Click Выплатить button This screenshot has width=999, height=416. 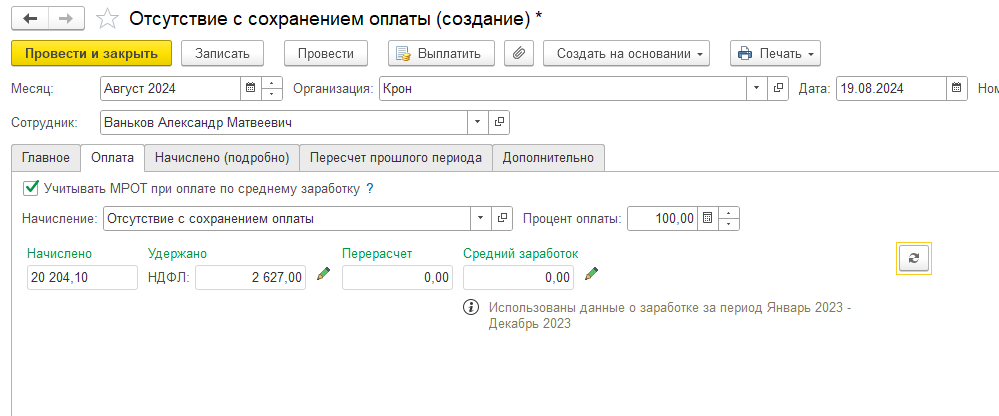(x=442, y=54)
